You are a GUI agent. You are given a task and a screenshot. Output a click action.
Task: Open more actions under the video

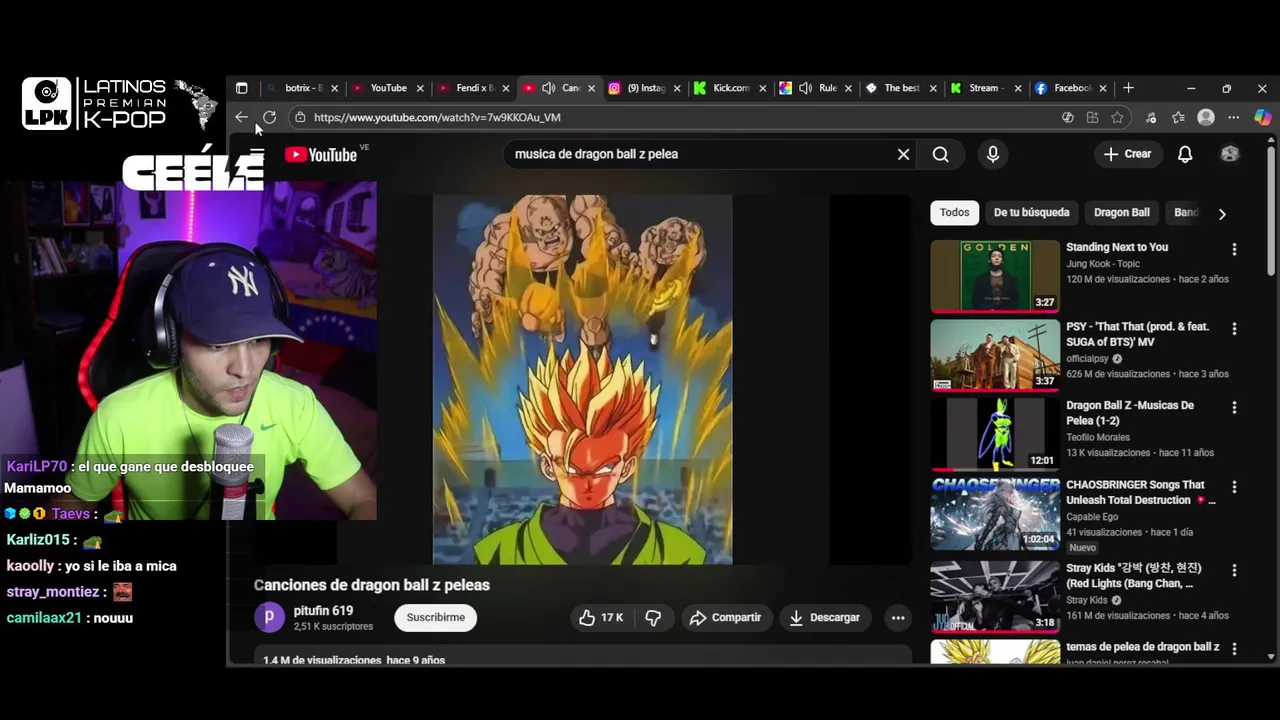click(898, 617)
